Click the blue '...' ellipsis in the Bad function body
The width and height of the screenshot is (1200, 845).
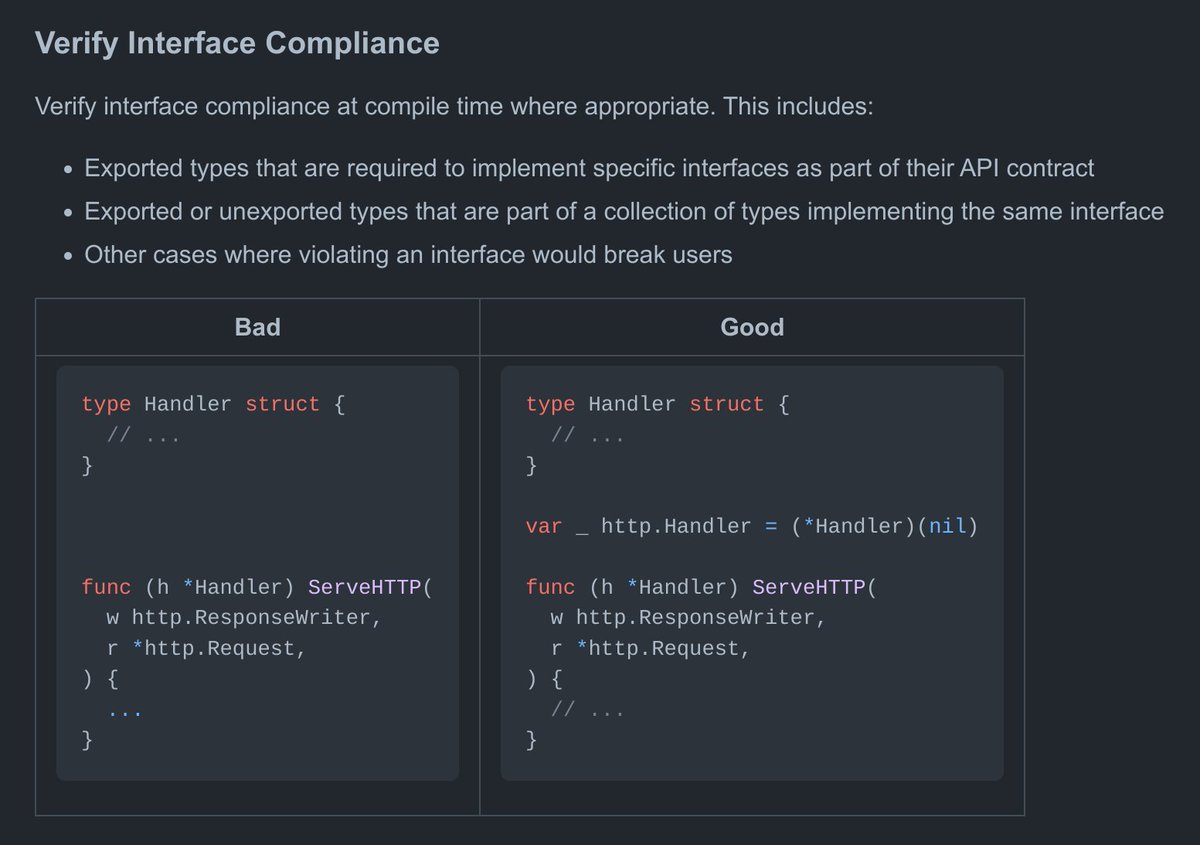pyautogui.click(x=125, y=711)
